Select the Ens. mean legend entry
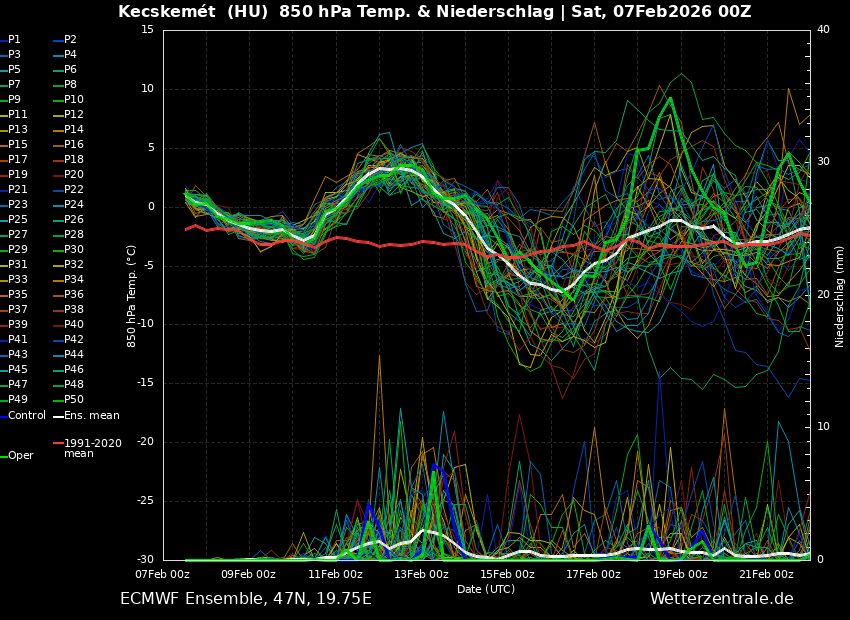Viewport: 850px width, 620px height. point(91,416)
